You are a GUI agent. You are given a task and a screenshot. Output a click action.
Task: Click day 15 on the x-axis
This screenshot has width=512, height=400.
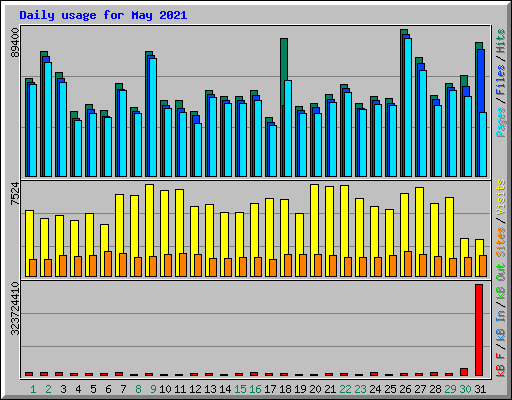pos(240,389)
